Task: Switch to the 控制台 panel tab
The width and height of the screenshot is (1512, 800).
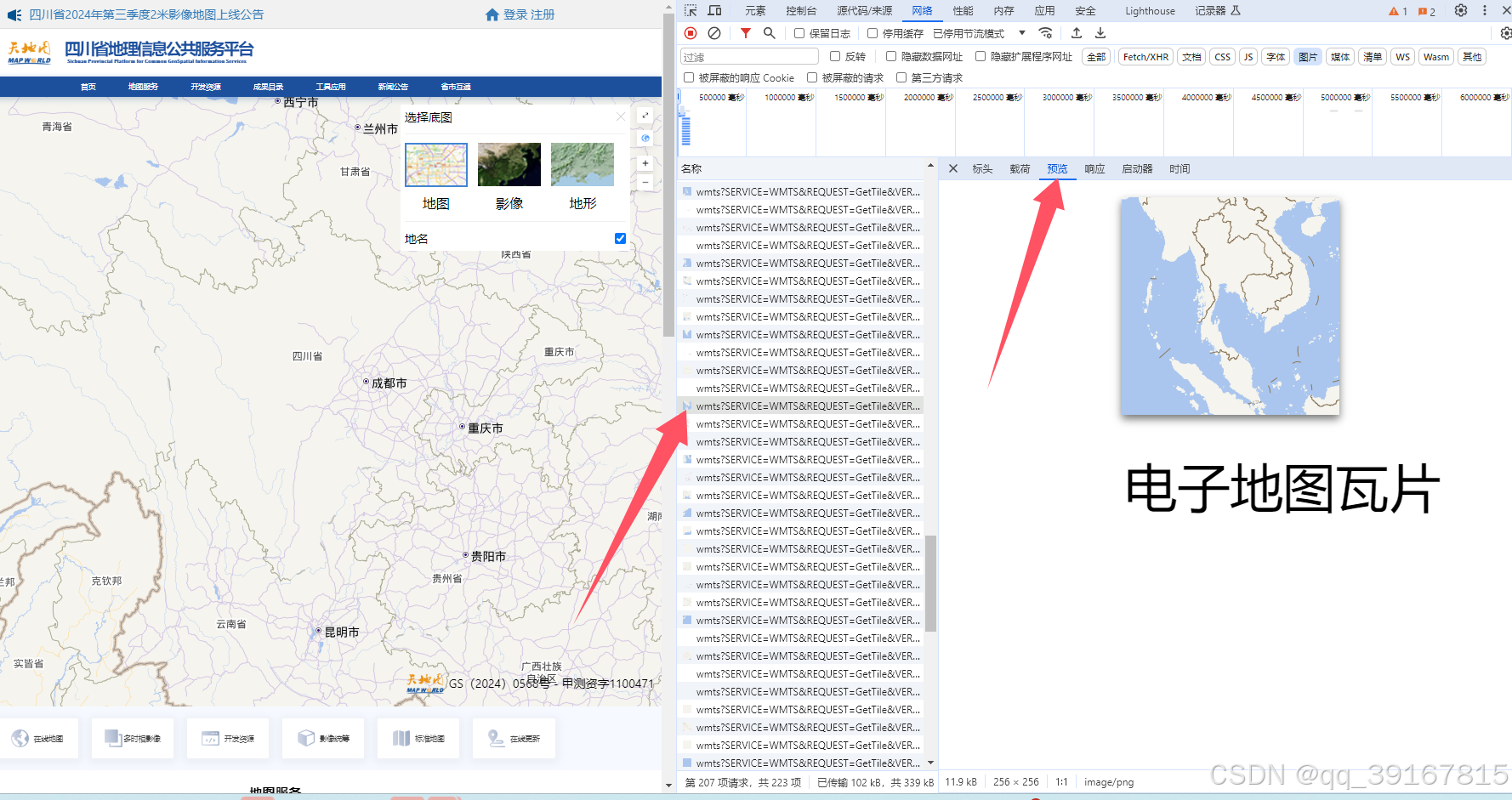Action: coord(801,10)
